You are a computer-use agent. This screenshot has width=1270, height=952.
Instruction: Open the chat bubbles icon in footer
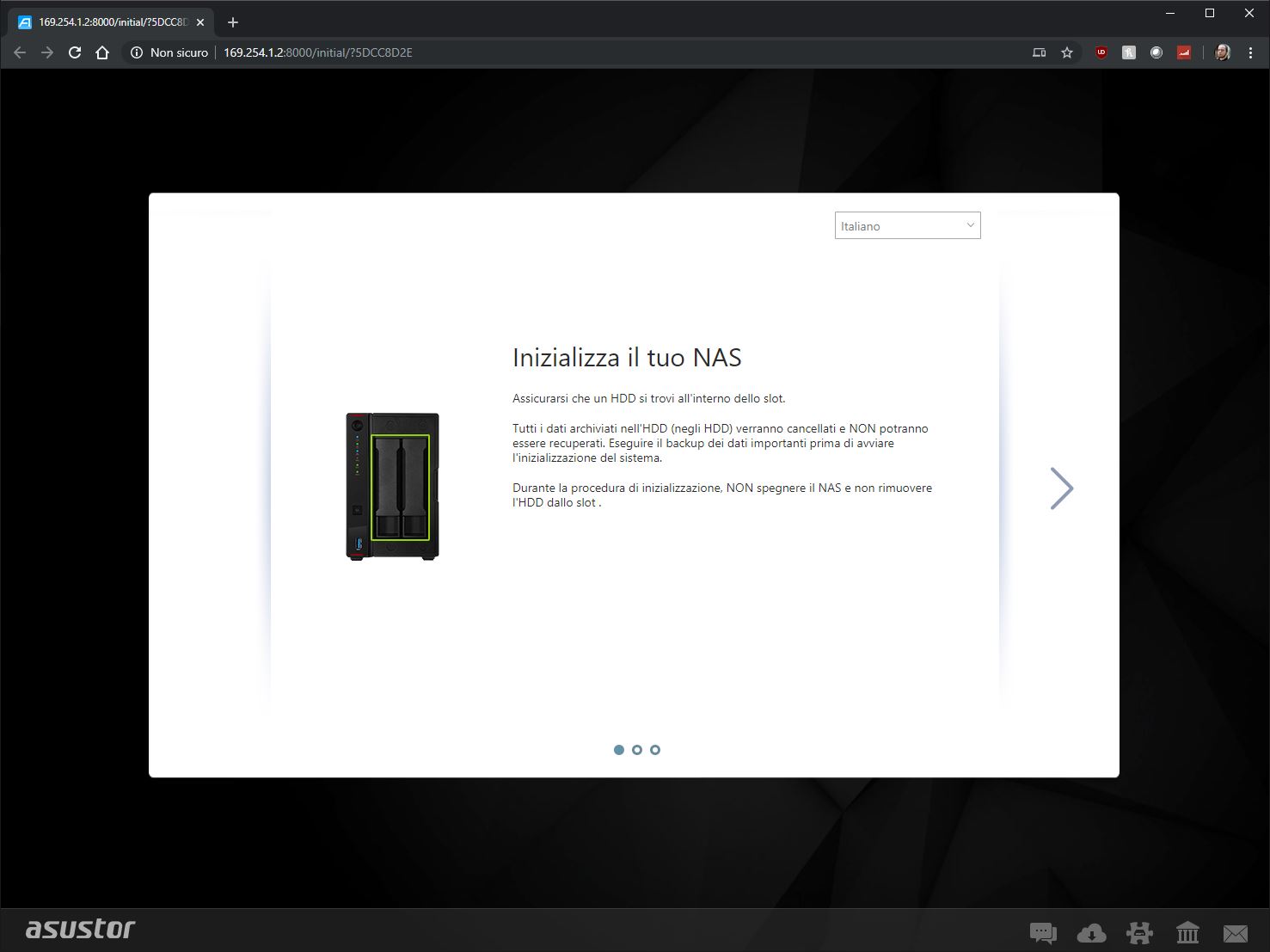coord(1042,932)
